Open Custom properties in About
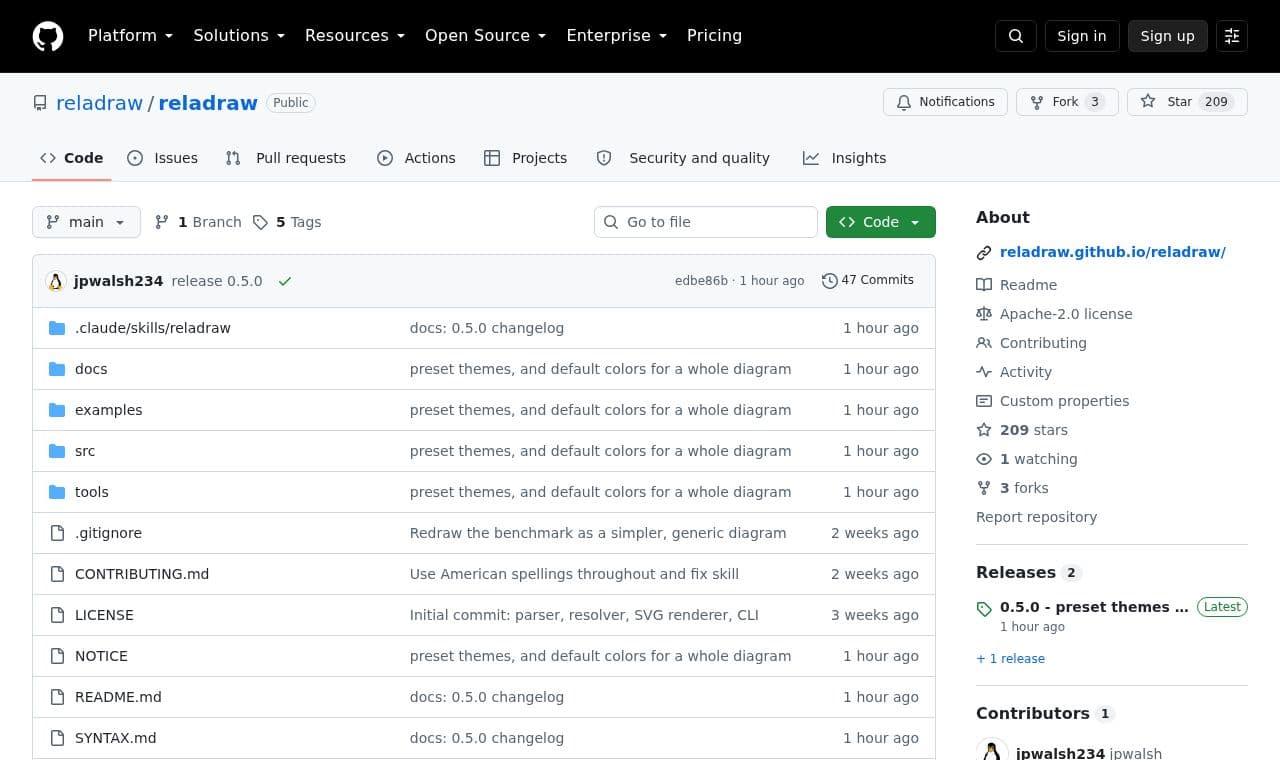This screenshot has width=1280, height=760. 1053,401
